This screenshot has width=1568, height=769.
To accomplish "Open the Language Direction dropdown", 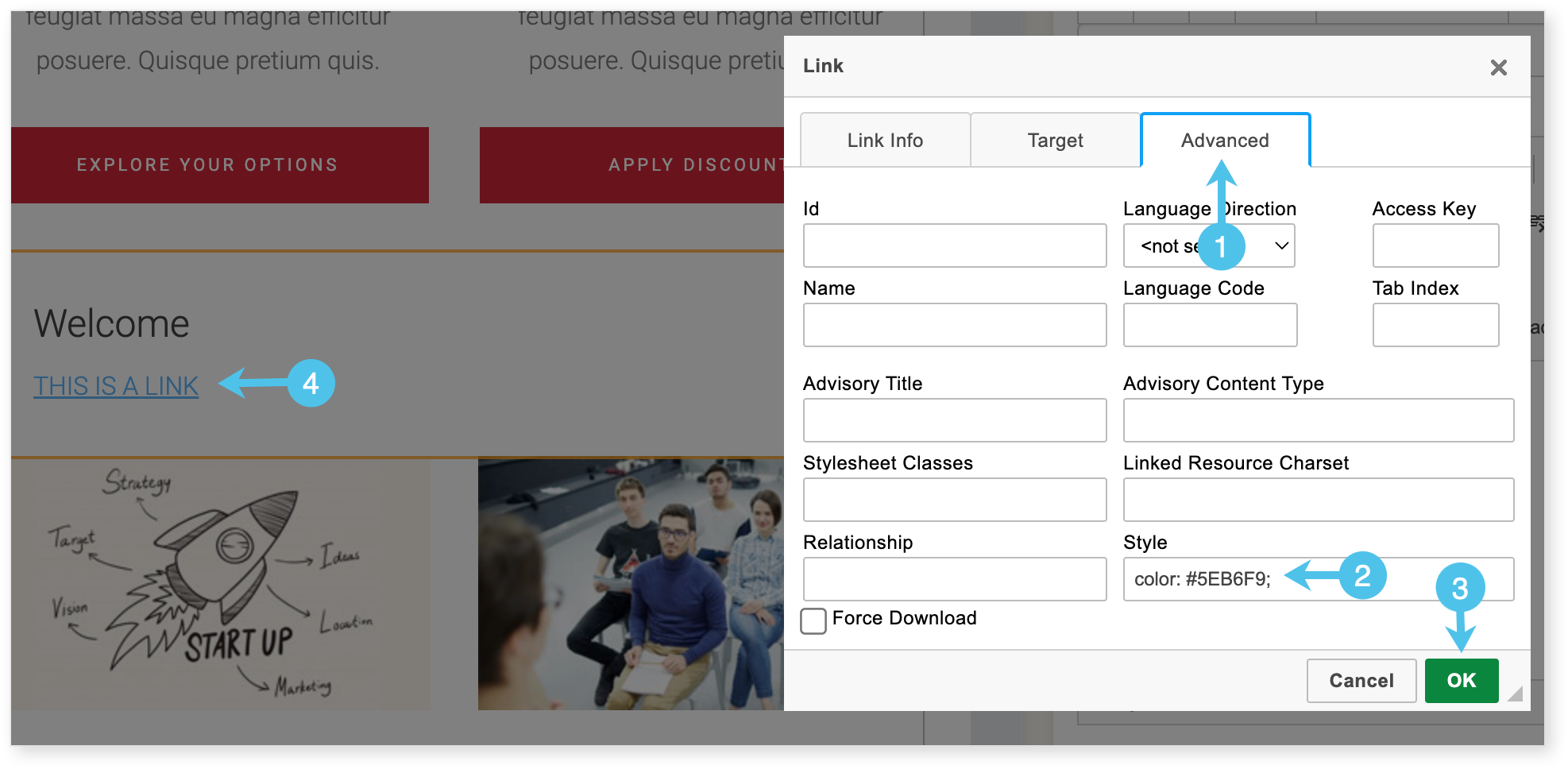I will click(x=1209, y=245).
